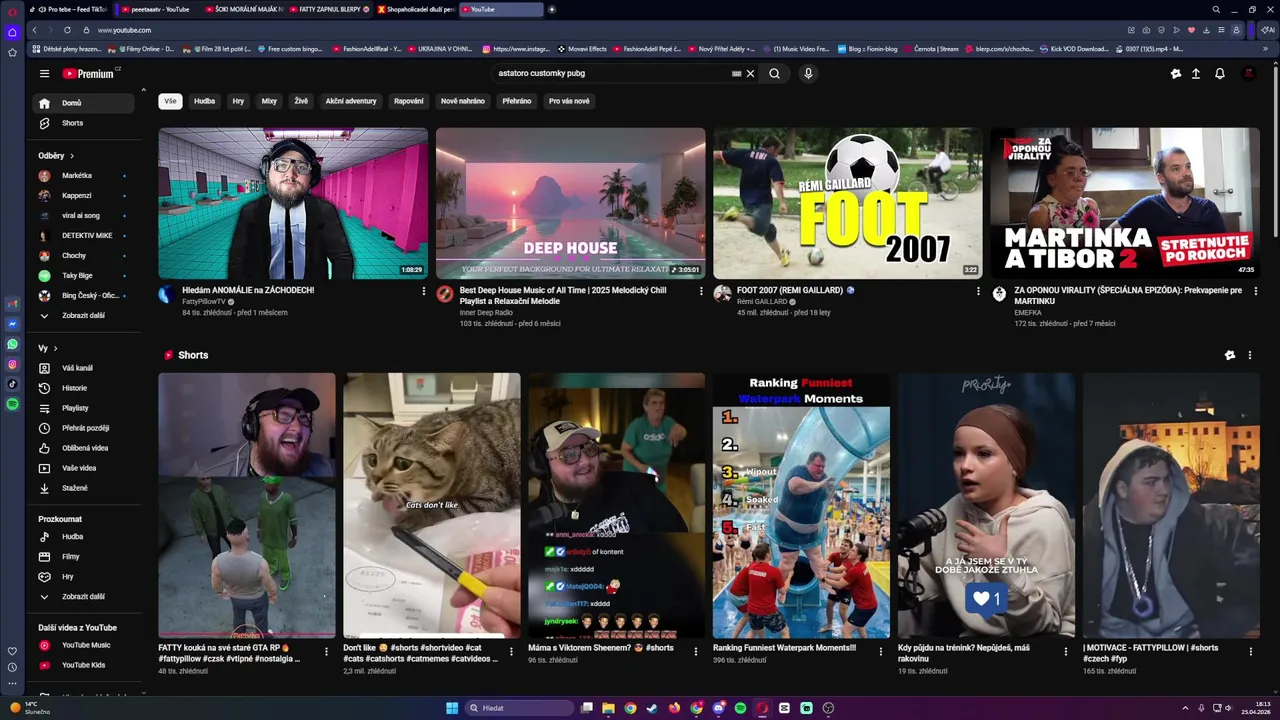Select the Hudba filter chip
1280x720 pixels.
click(x=204, y=101)
